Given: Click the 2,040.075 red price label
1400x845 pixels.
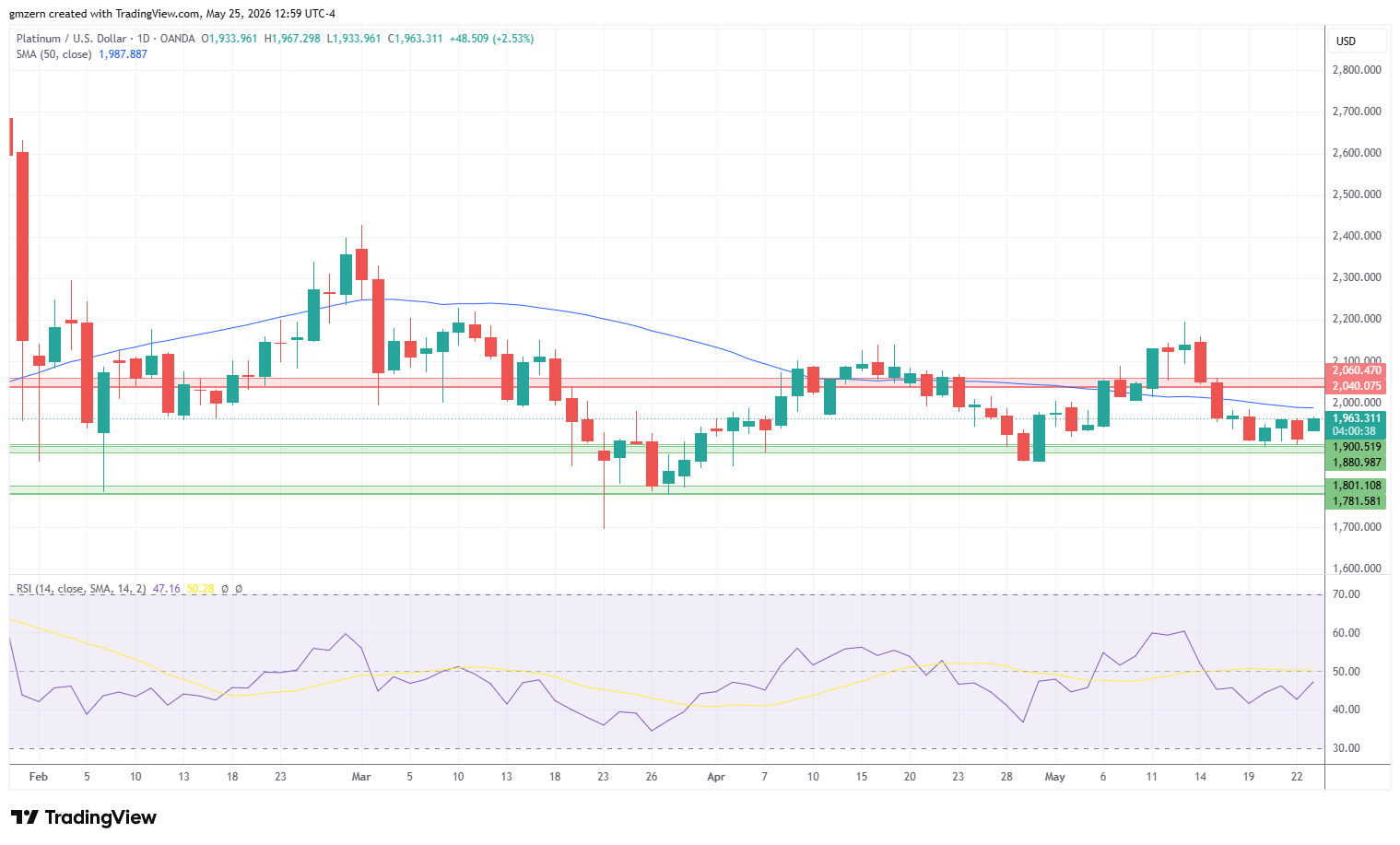Looking at the screenshot, I should 1355,386.
